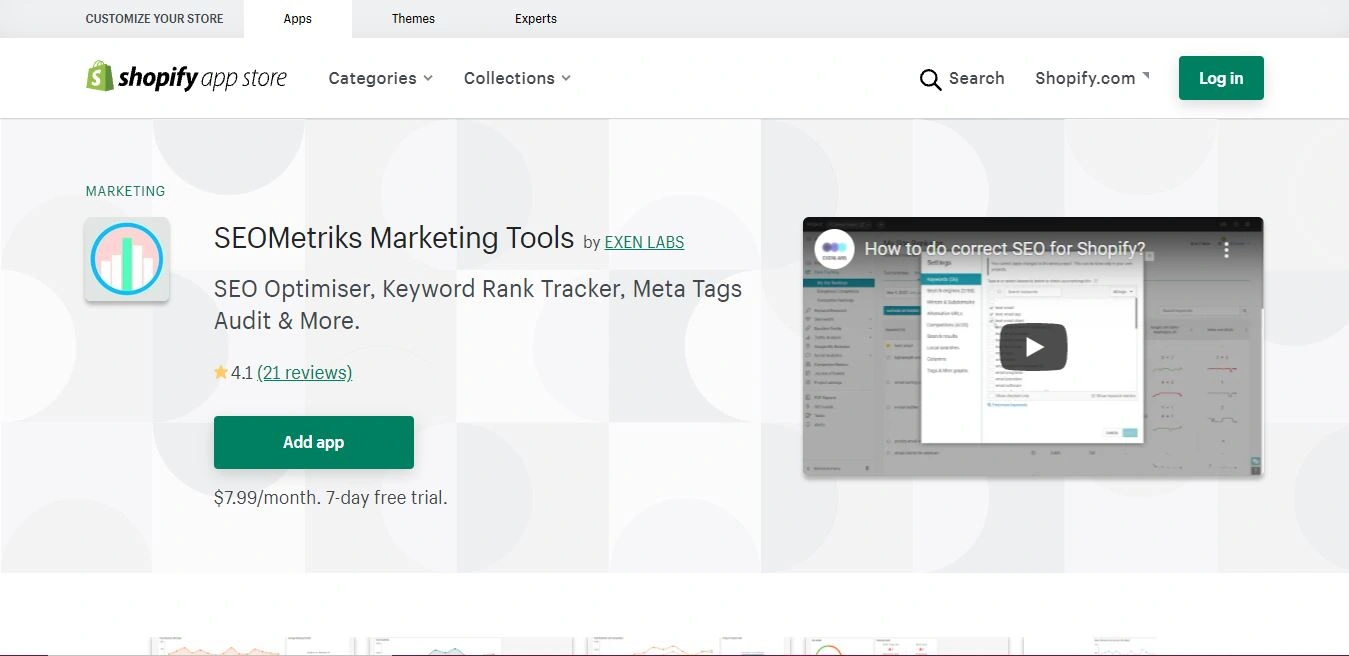This screenshot has height=656, width=1349.
Task: Open the Shopify.com external link
Action: (1092, 78)
